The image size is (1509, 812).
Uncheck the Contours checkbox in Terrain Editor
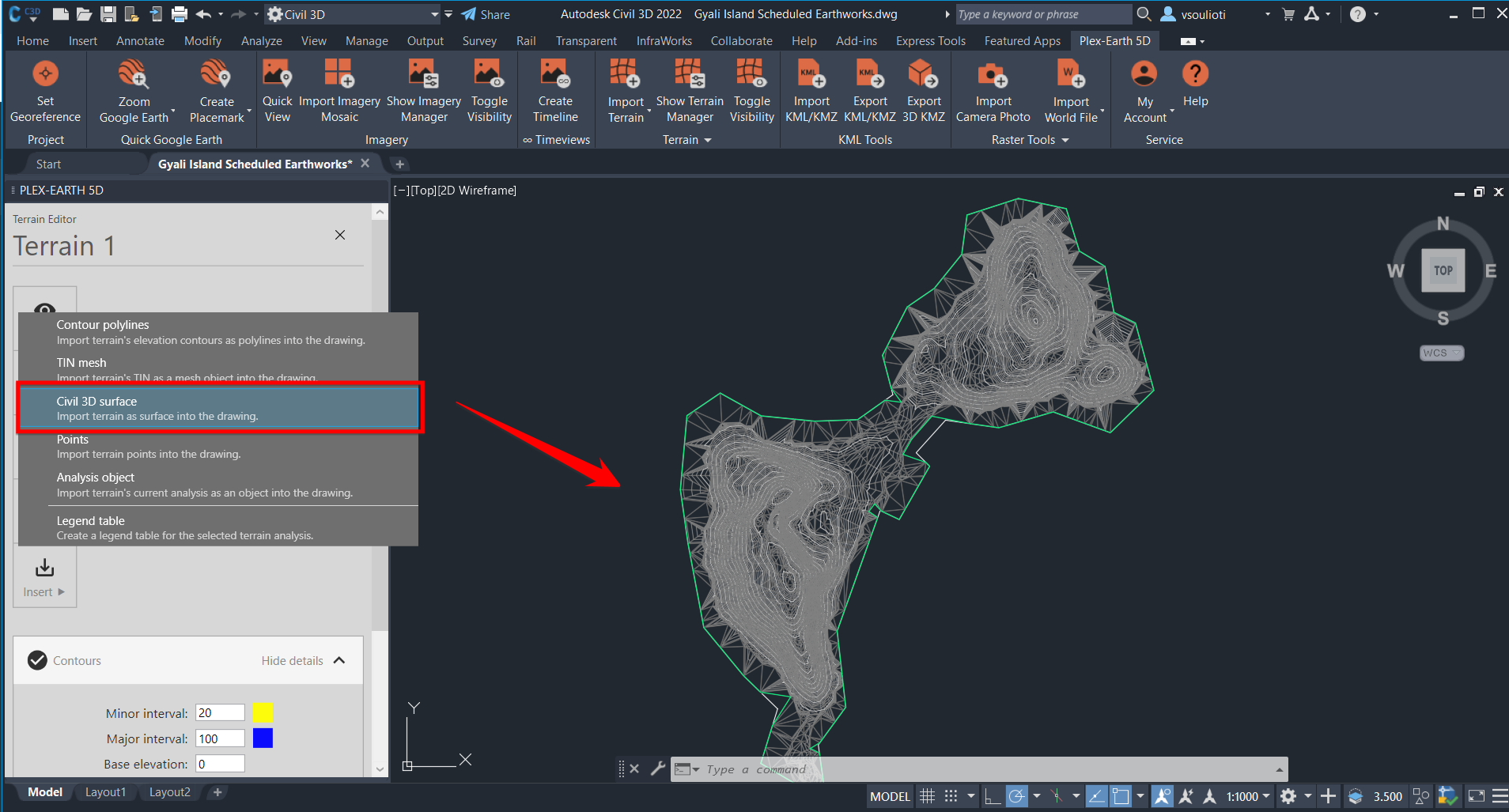pyautogui.click(x=36, y=660)
